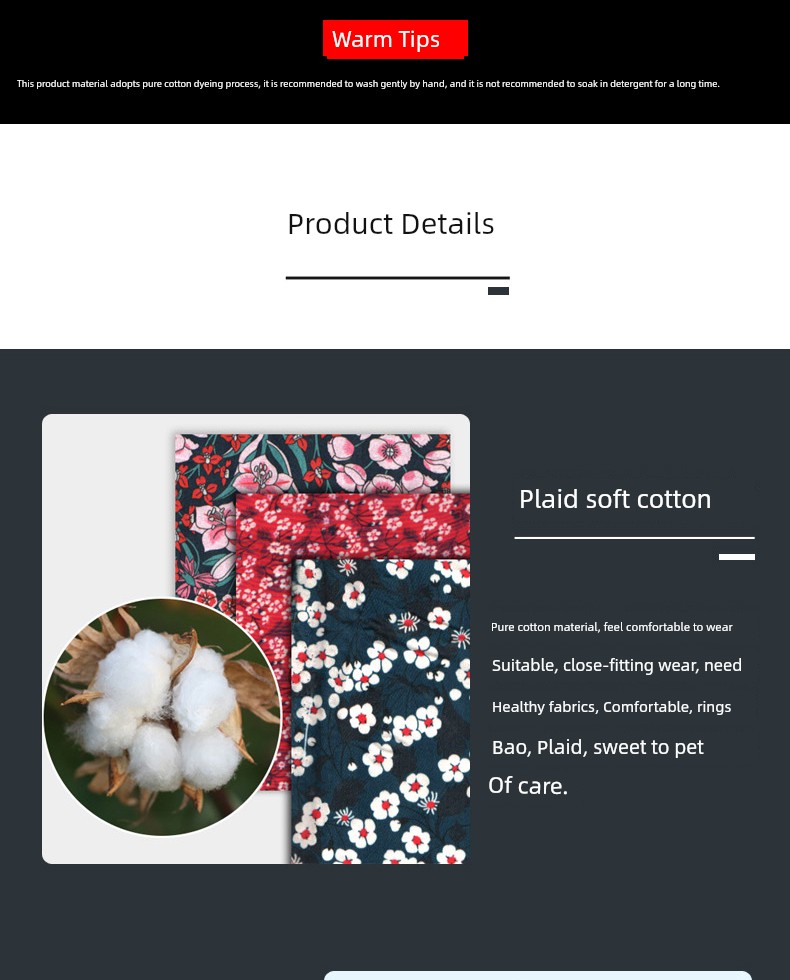Image resolution: width=790 pixels, height=980 pixels.
Task: Click the round cotton boll image
Action: click(x=162, y=716)
